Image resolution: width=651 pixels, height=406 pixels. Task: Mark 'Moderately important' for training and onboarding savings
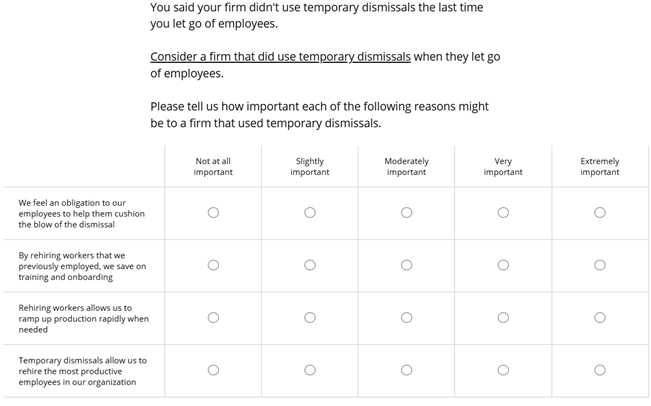point(406,265)
